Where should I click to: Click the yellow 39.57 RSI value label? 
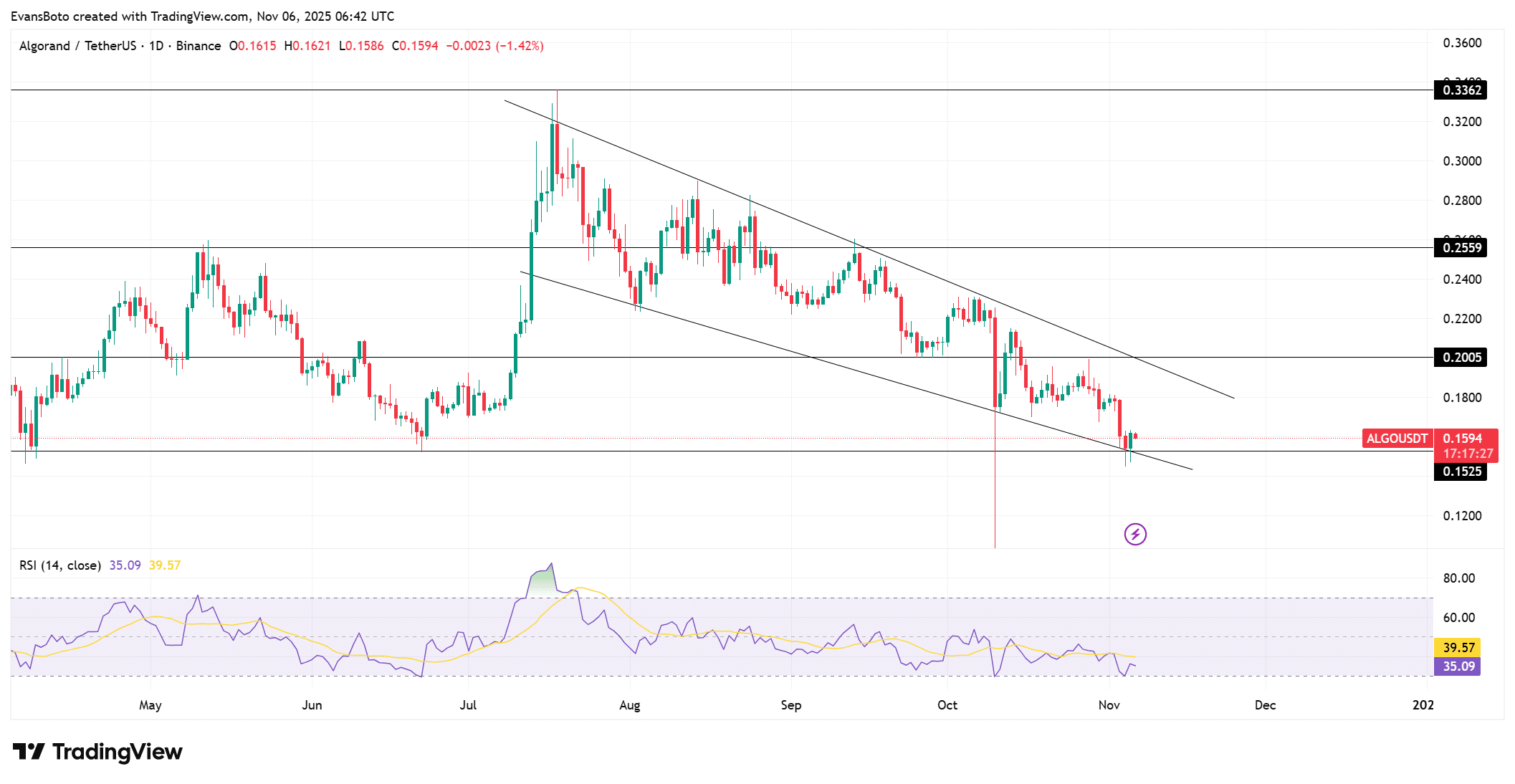pos(1458,647)
